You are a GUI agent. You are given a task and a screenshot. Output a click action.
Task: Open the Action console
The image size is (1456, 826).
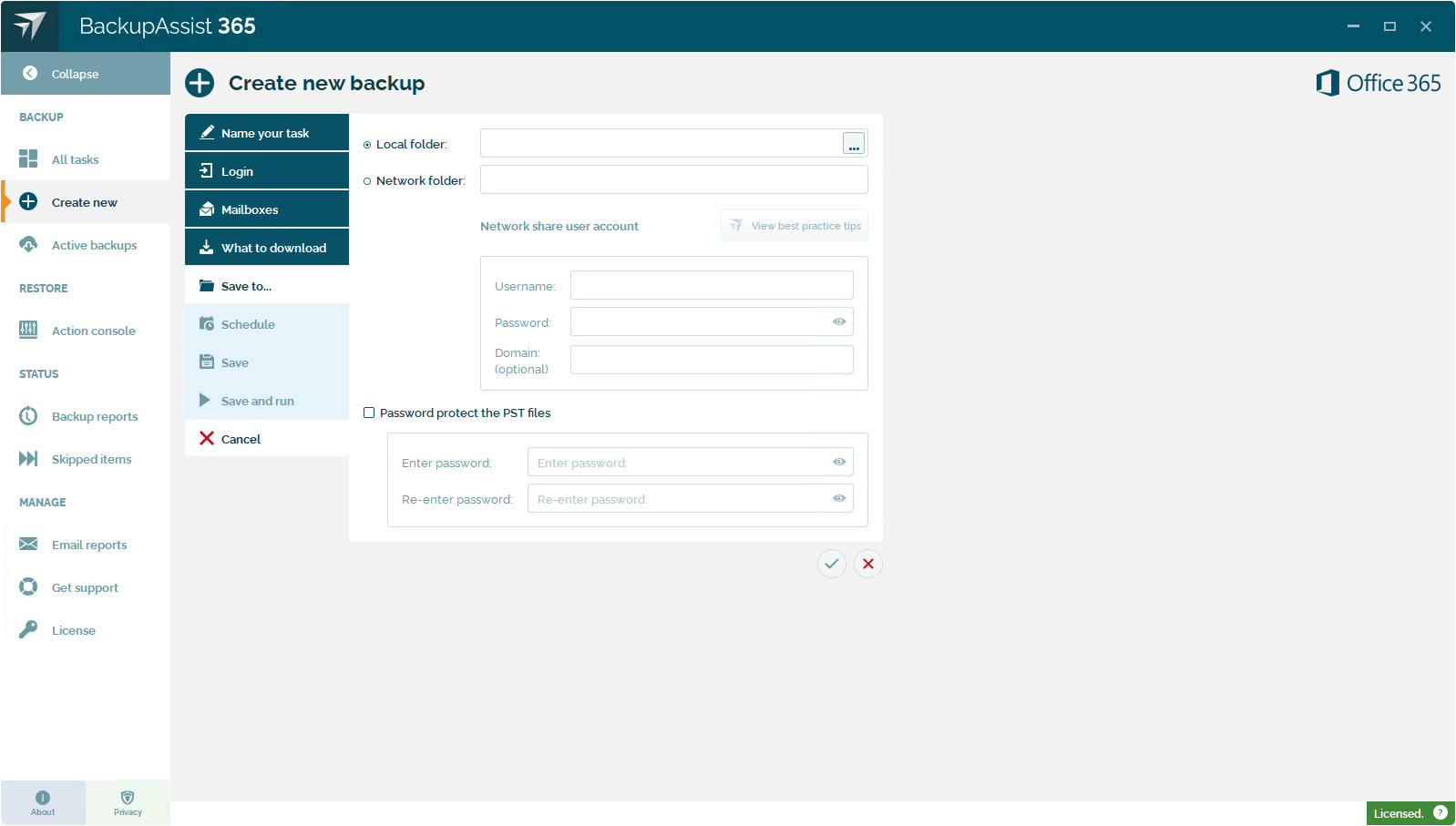pos(93,331)
